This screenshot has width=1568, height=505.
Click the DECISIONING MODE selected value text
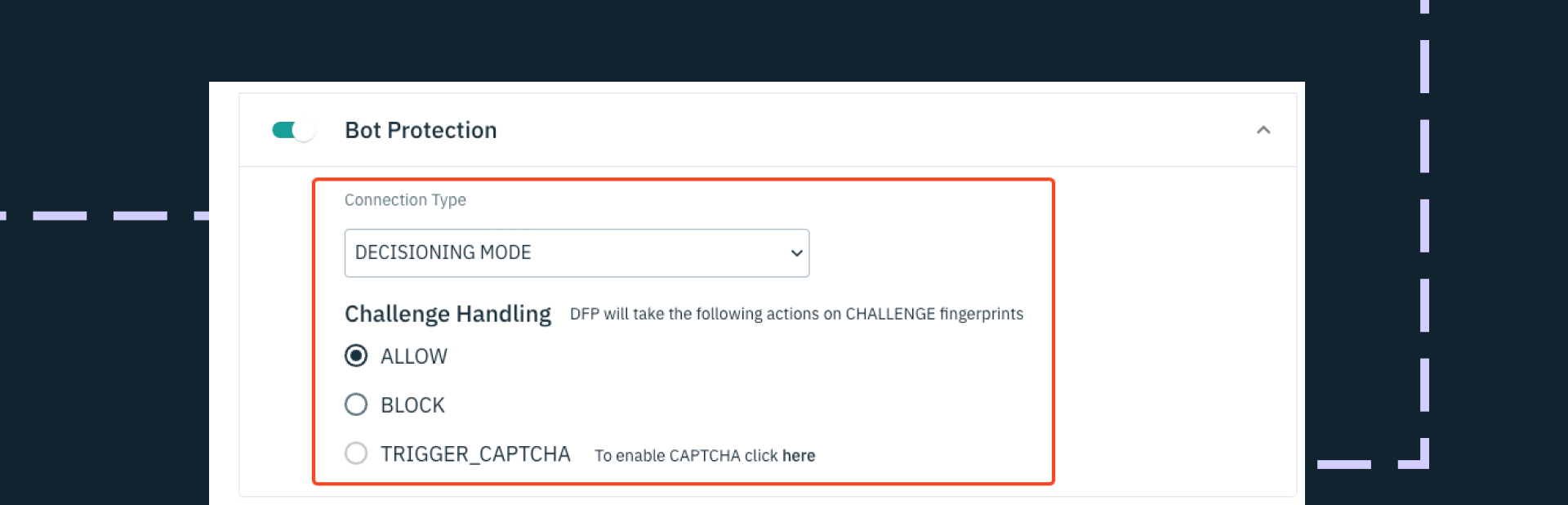443,252
